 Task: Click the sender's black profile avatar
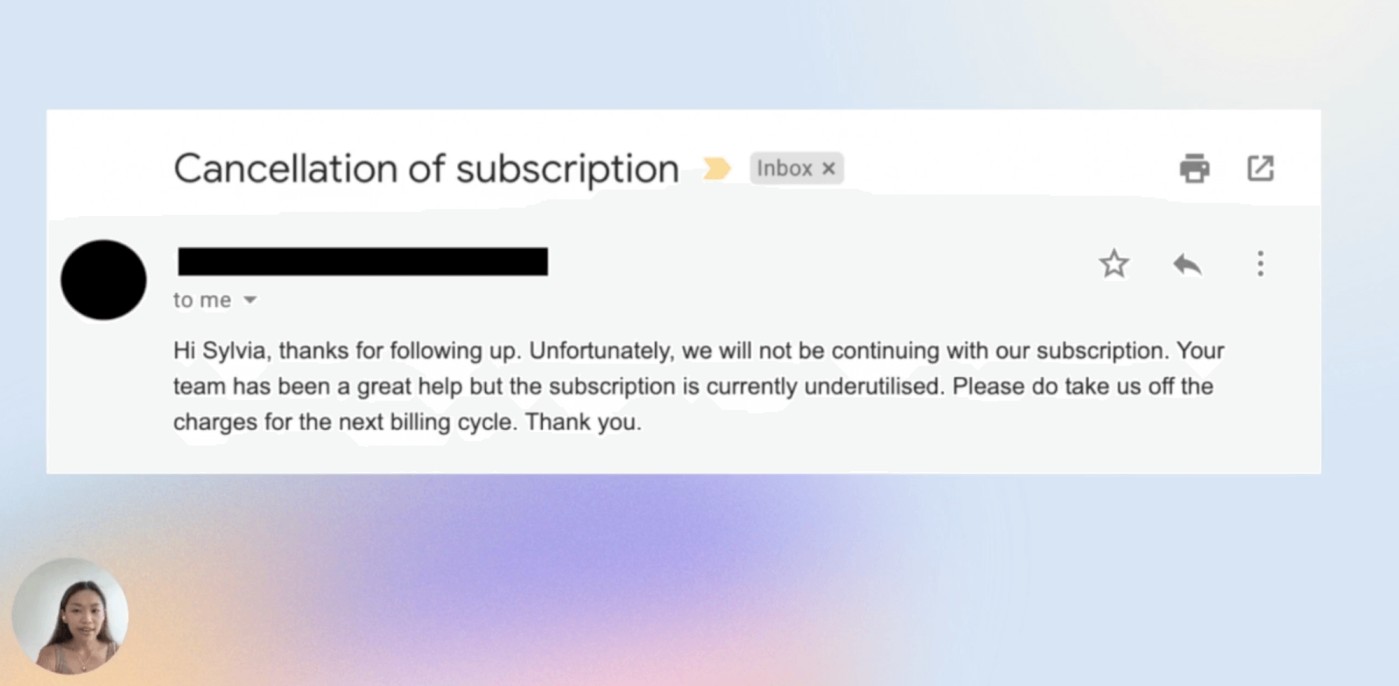pyautogui.click(x=103, y=280)
